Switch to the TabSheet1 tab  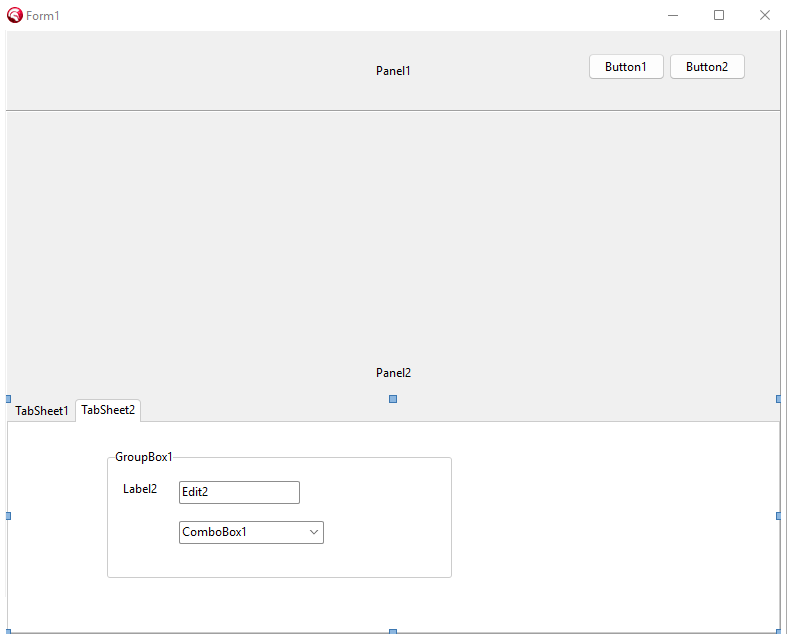42,411
